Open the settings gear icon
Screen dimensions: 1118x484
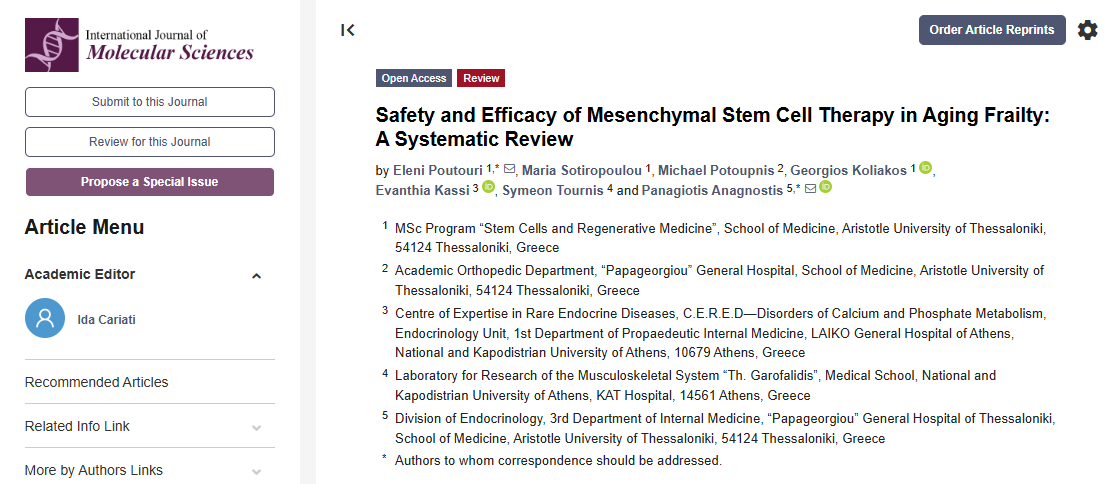pos(1087,30)
